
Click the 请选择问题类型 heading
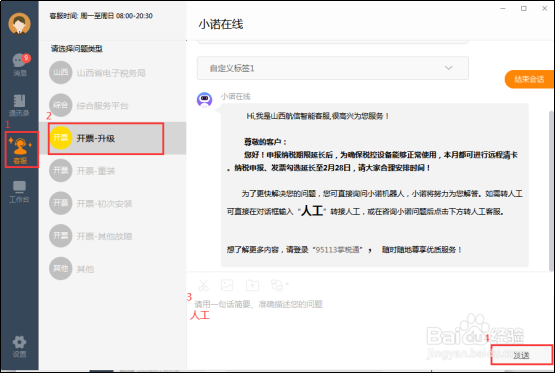point(77,49)
